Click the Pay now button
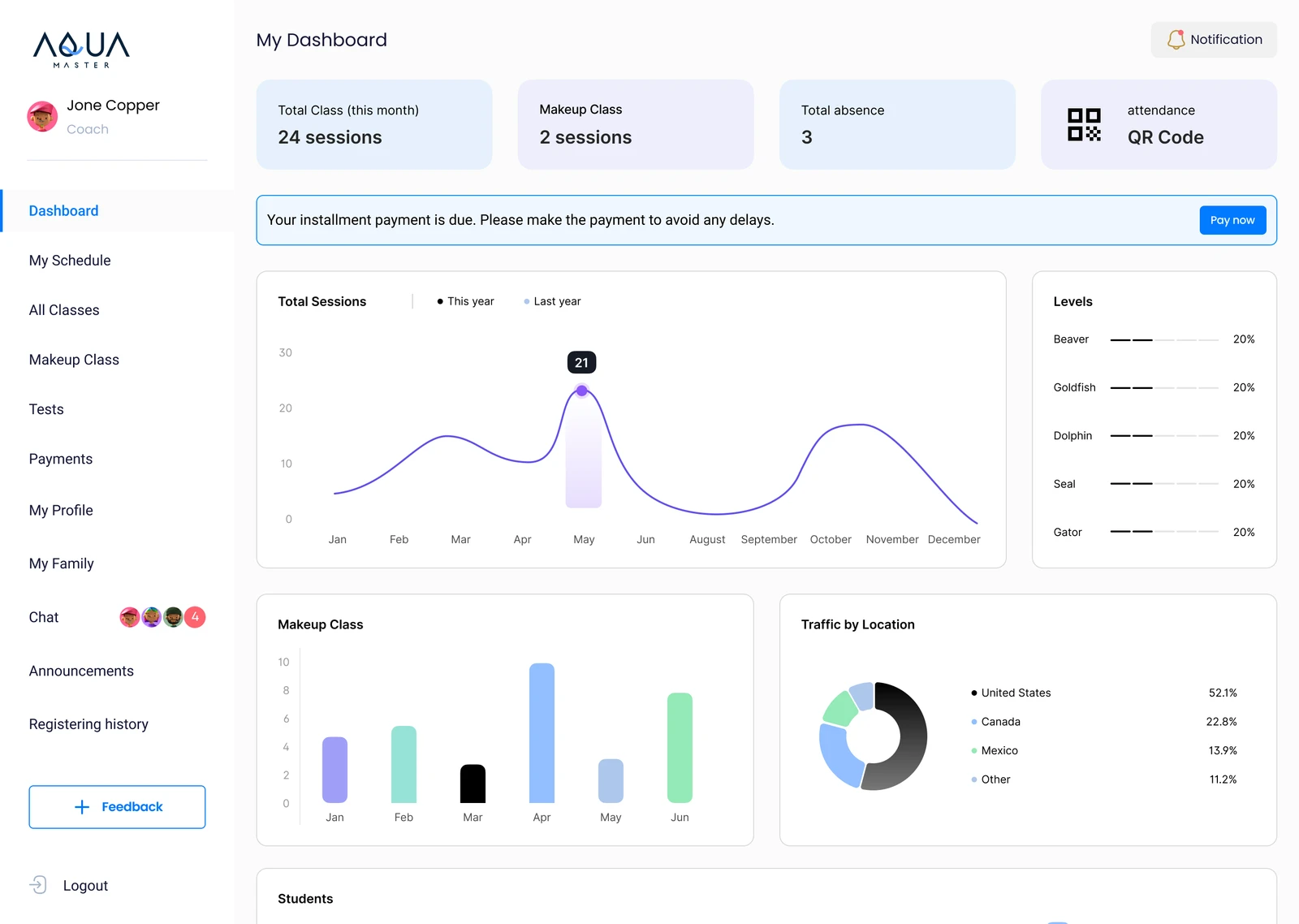The width and height of the screenshot is (1299, 924). tap(1232, 220)
